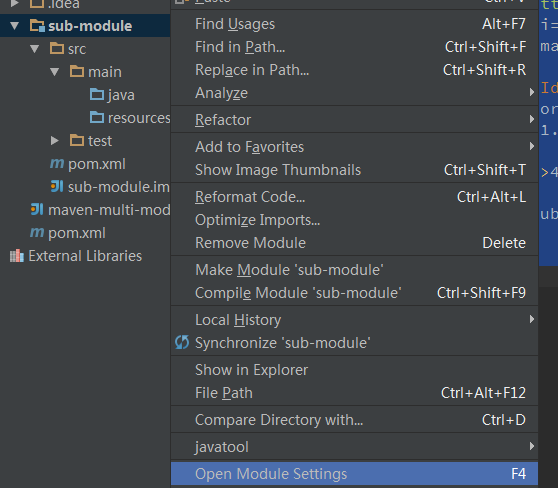Choose Compile Module 'sub-module' entry
Image resolution: width=558 pixels, height=488 pixels.
[354, 293]
